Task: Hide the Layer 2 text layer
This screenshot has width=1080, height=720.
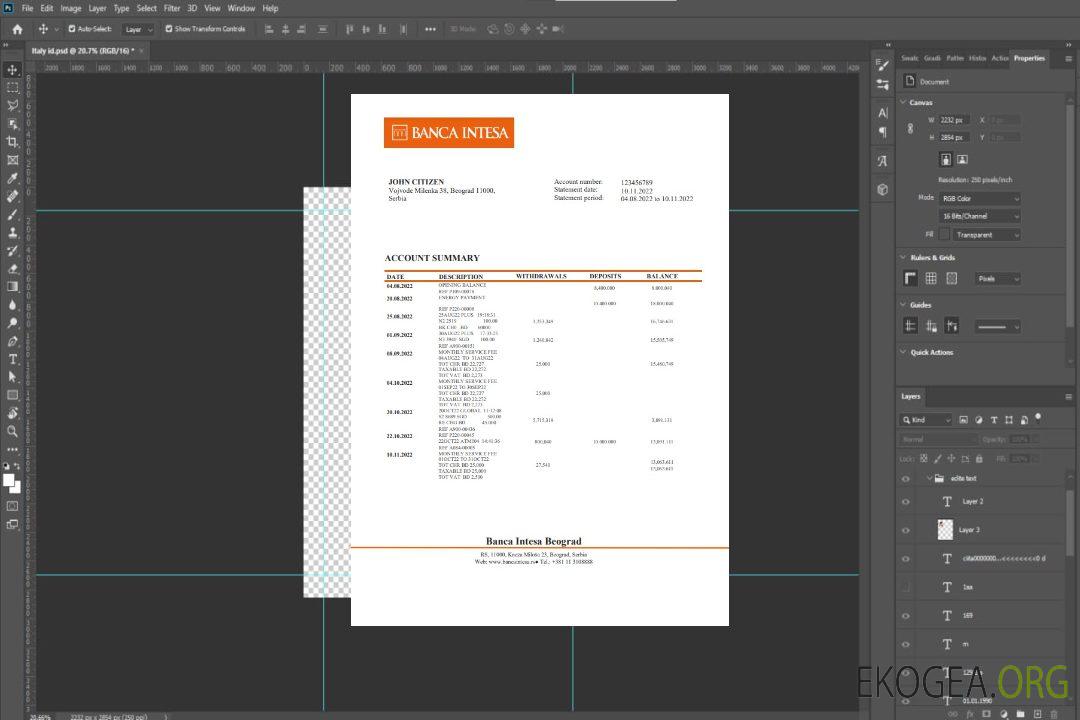Action: pyautogui.click(x=906, y=502)
